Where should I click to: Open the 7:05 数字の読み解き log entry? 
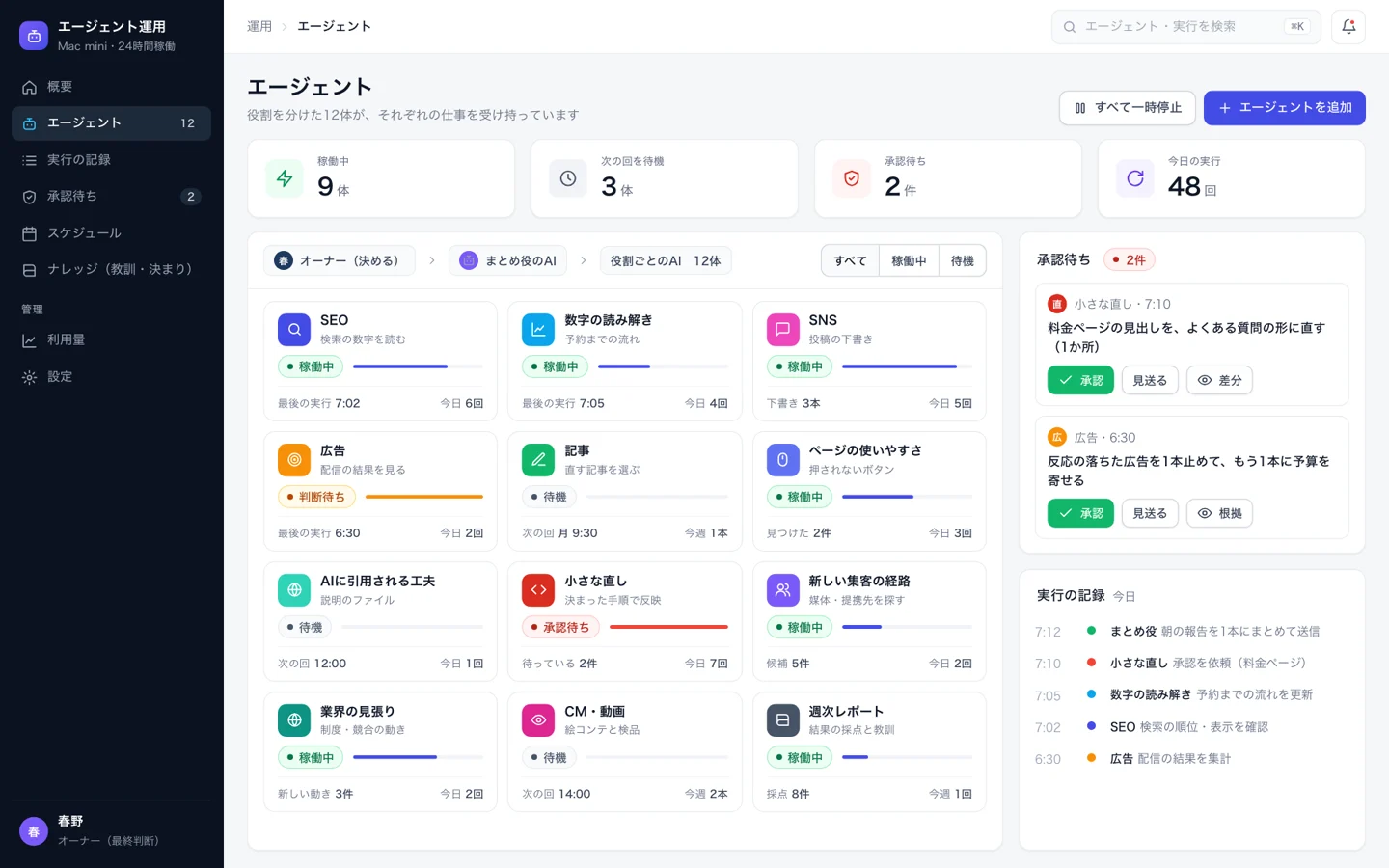[x=1191, y=695]
